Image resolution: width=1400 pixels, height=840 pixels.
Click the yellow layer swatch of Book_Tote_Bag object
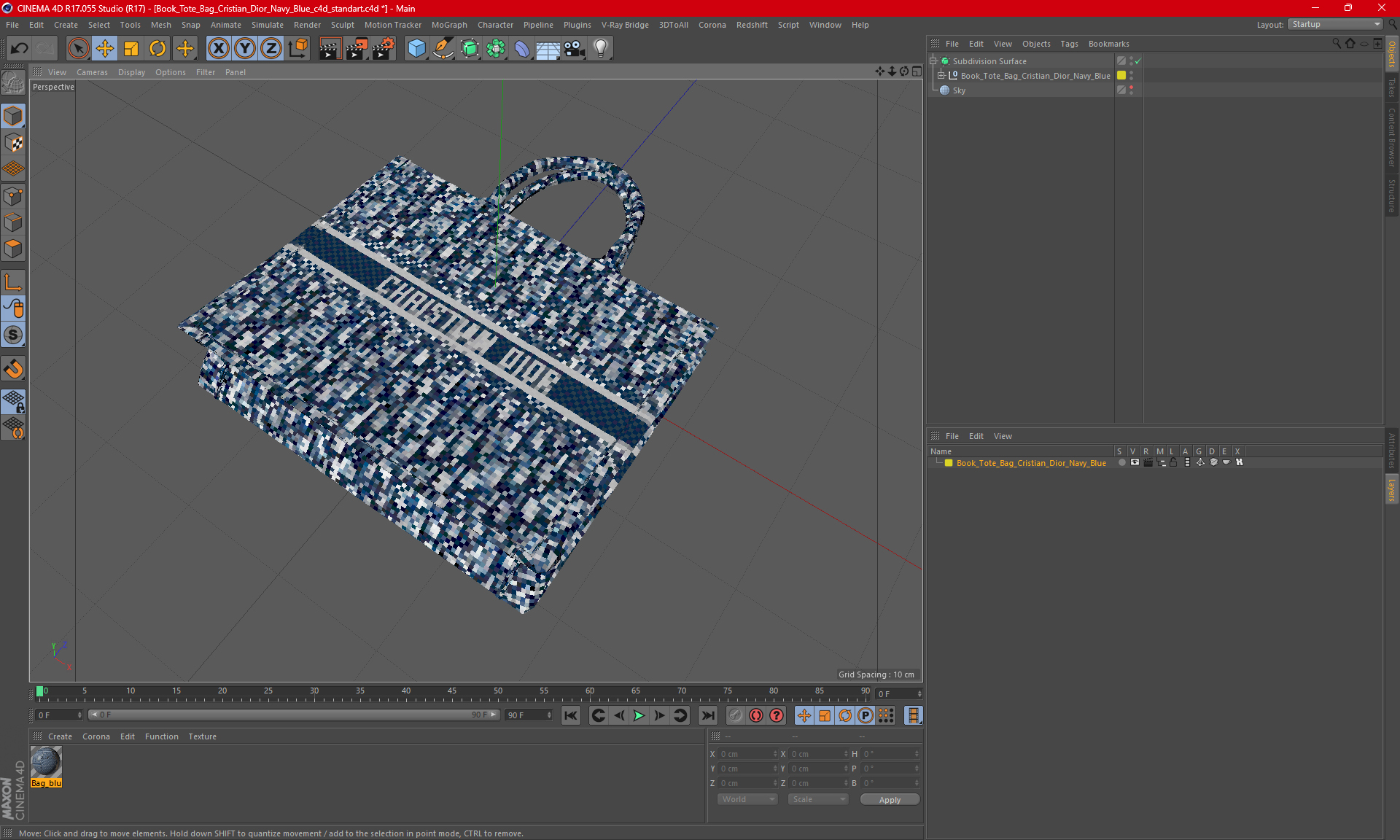coord(1121,76)
